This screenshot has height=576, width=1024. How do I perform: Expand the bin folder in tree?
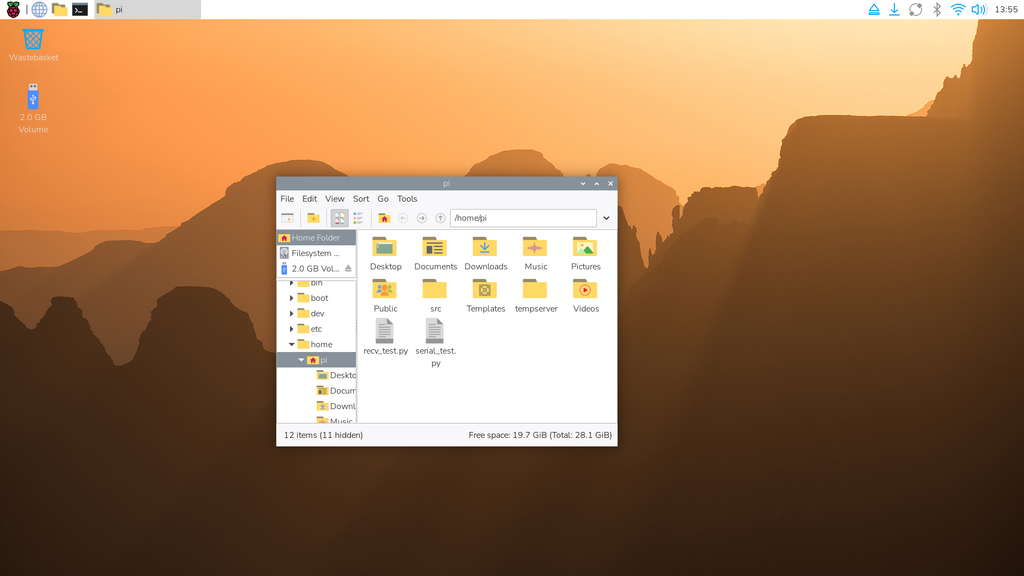point(291,283)
